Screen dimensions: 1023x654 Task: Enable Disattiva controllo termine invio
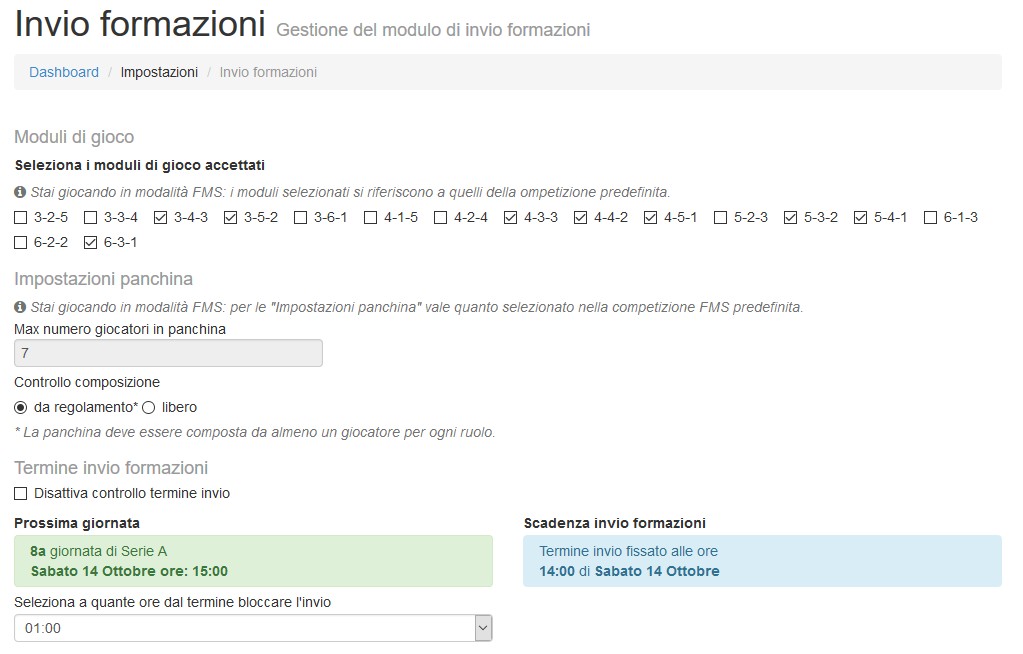pyautogui.click(x=20, y=492)
